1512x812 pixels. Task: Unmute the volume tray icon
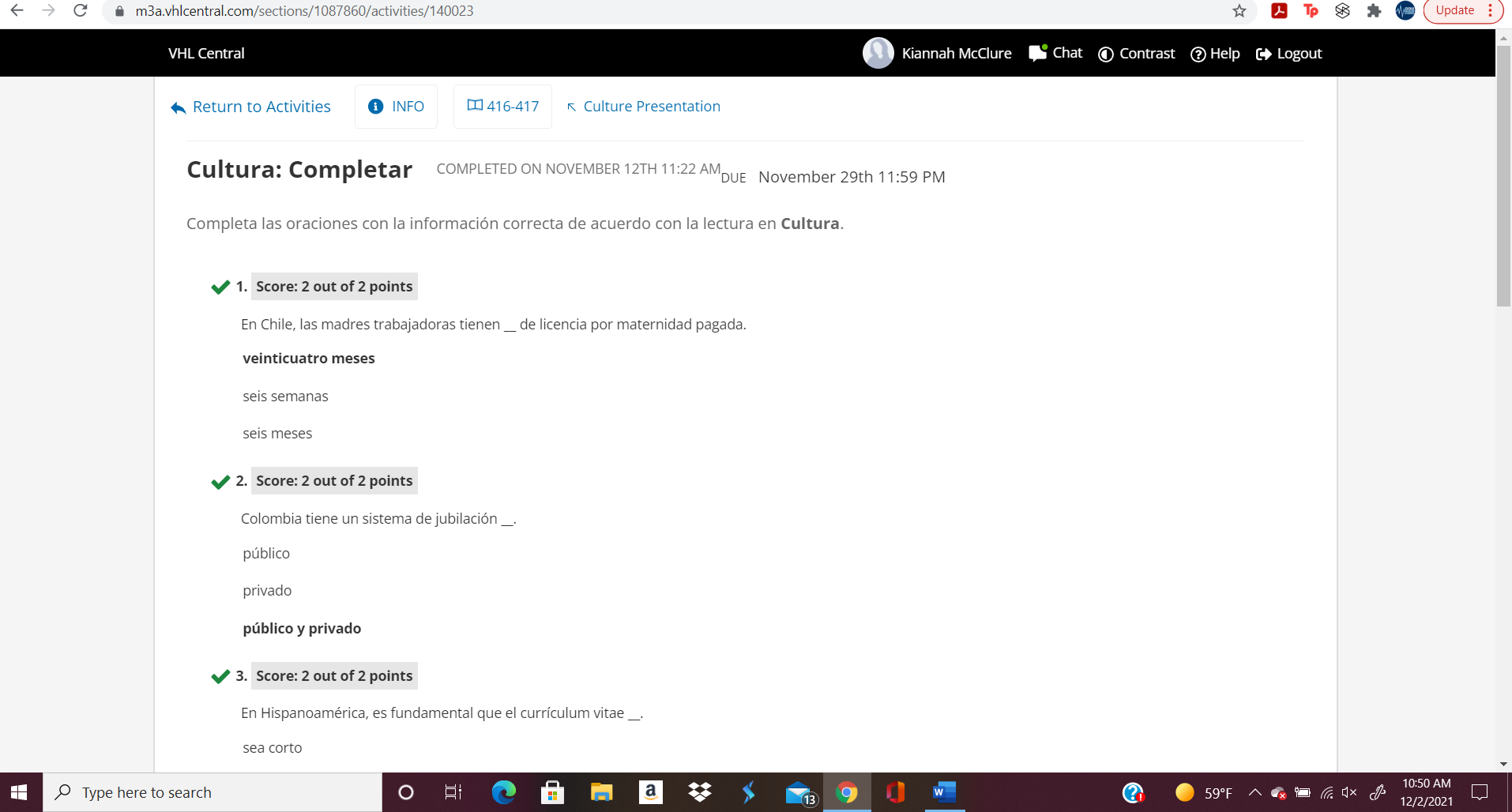click(1349, 792)
